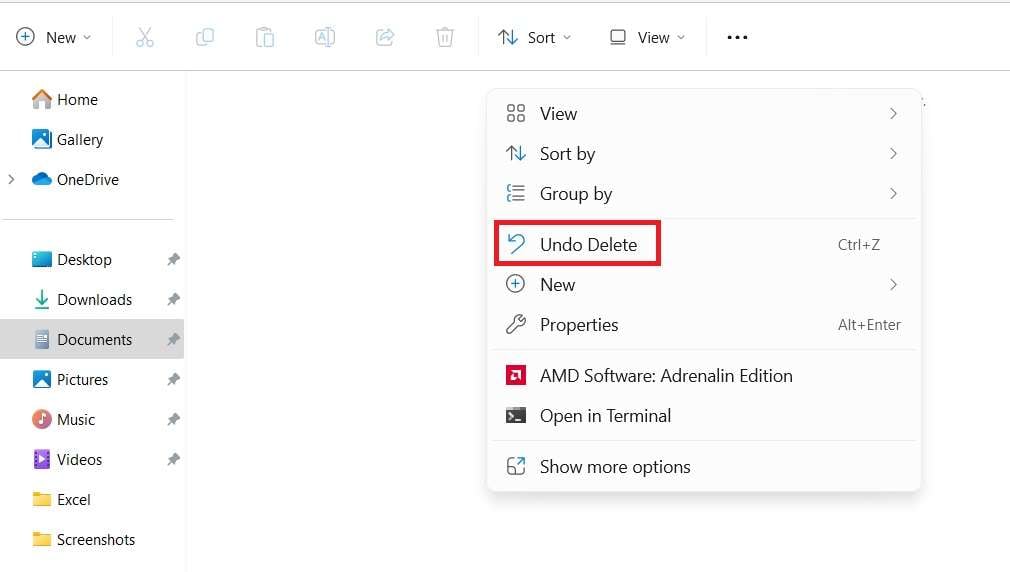
Task: Open Sort by submenu in context menu
Action: pyautogui.click(x=703, y=154)
